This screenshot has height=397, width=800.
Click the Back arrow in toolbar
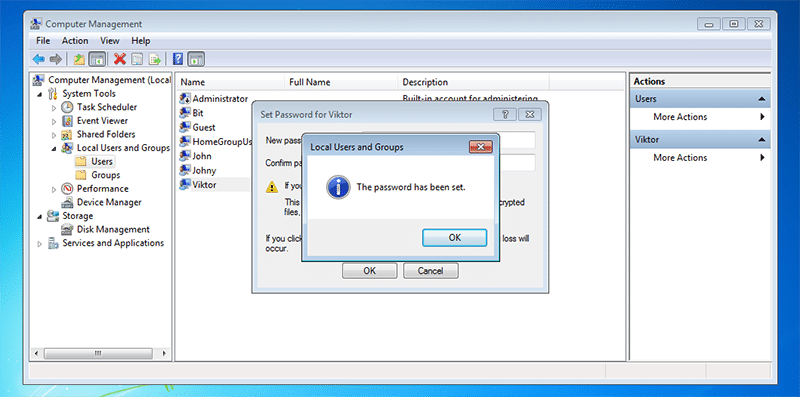click(39, 59)
